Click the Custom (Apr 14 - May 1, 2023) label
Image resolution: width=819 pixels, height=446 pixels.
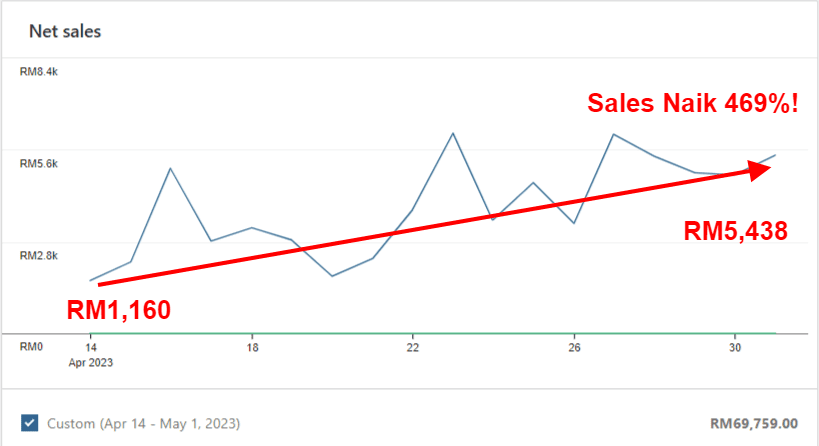tap(143, 424)
